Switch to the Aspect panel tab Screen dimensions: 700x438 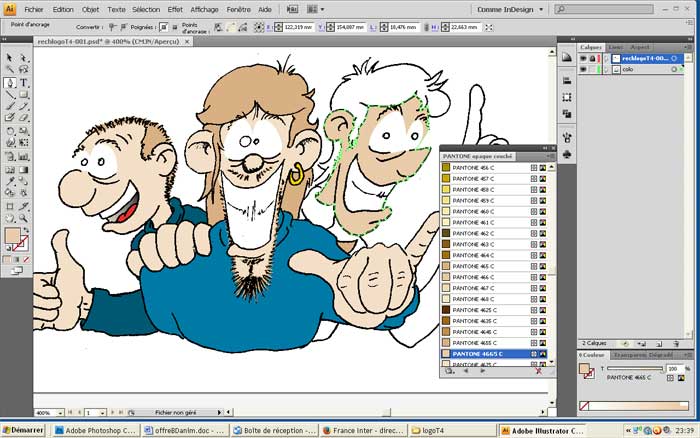pyautogui.click(x=640, y=47)
